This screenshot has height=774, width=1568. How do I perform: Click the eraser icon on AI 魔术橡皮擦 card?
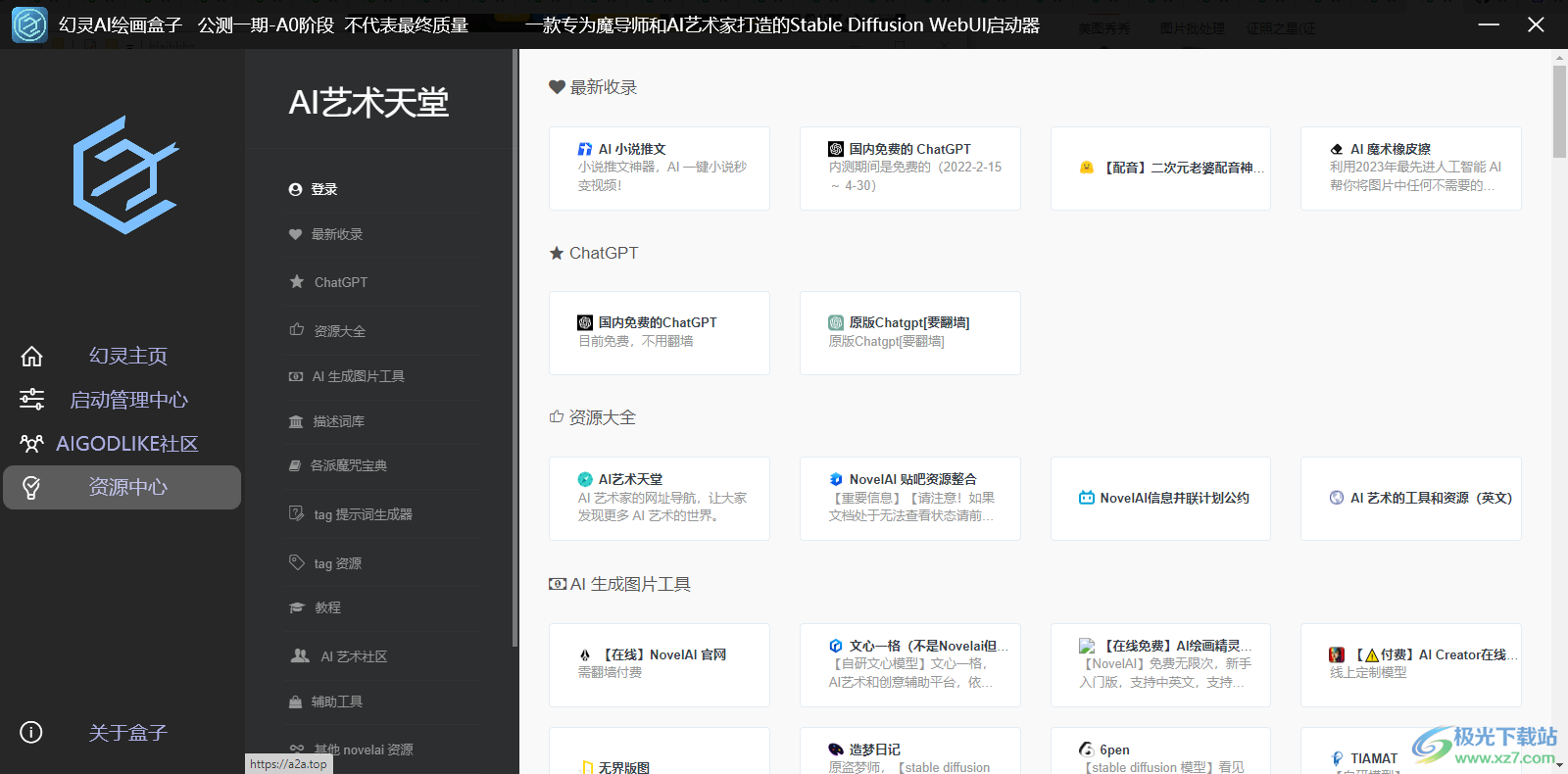pyautogui.click(x=1337, y=149)
